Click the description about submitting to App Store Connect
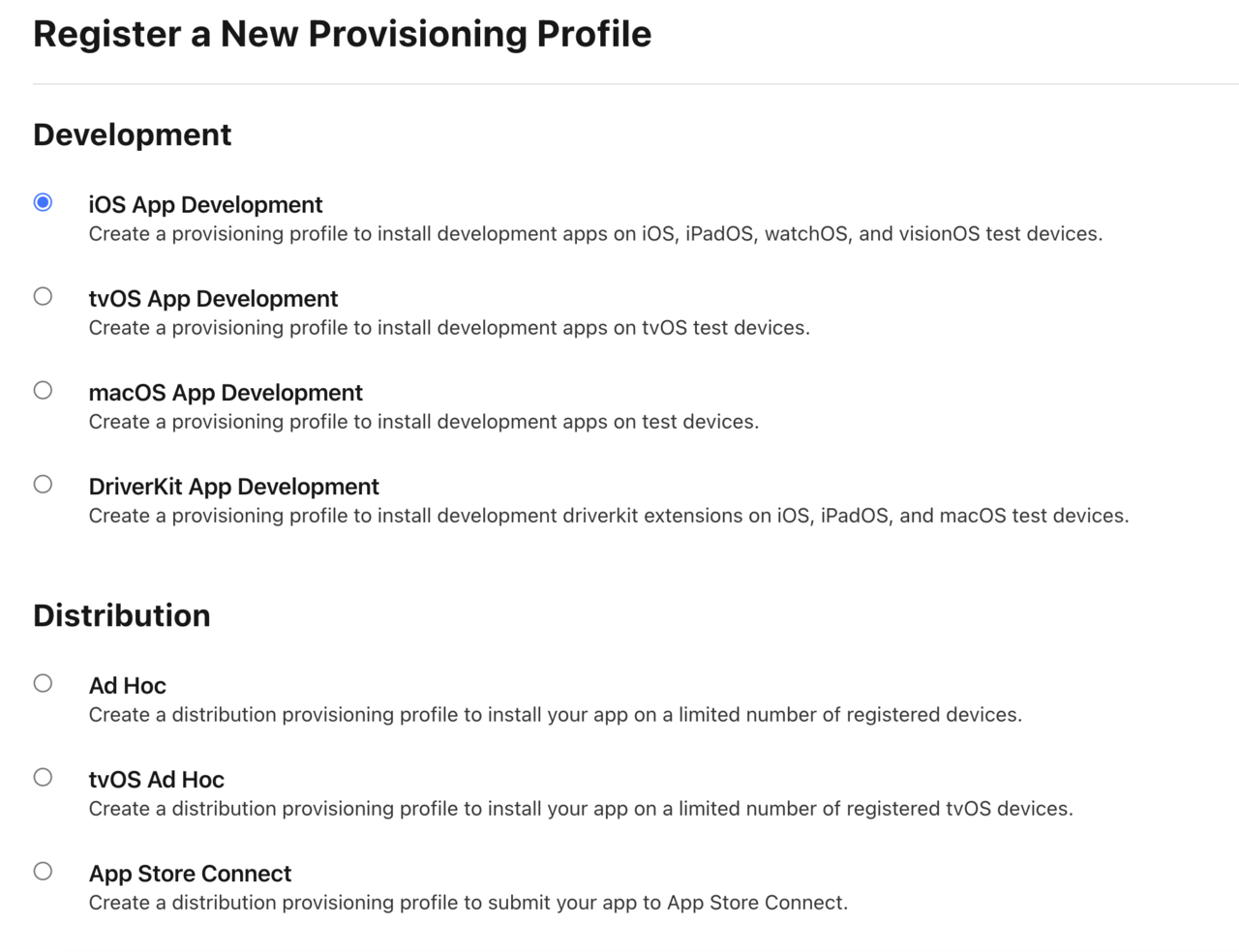The image size is (1239, 952). coord(468,903)
